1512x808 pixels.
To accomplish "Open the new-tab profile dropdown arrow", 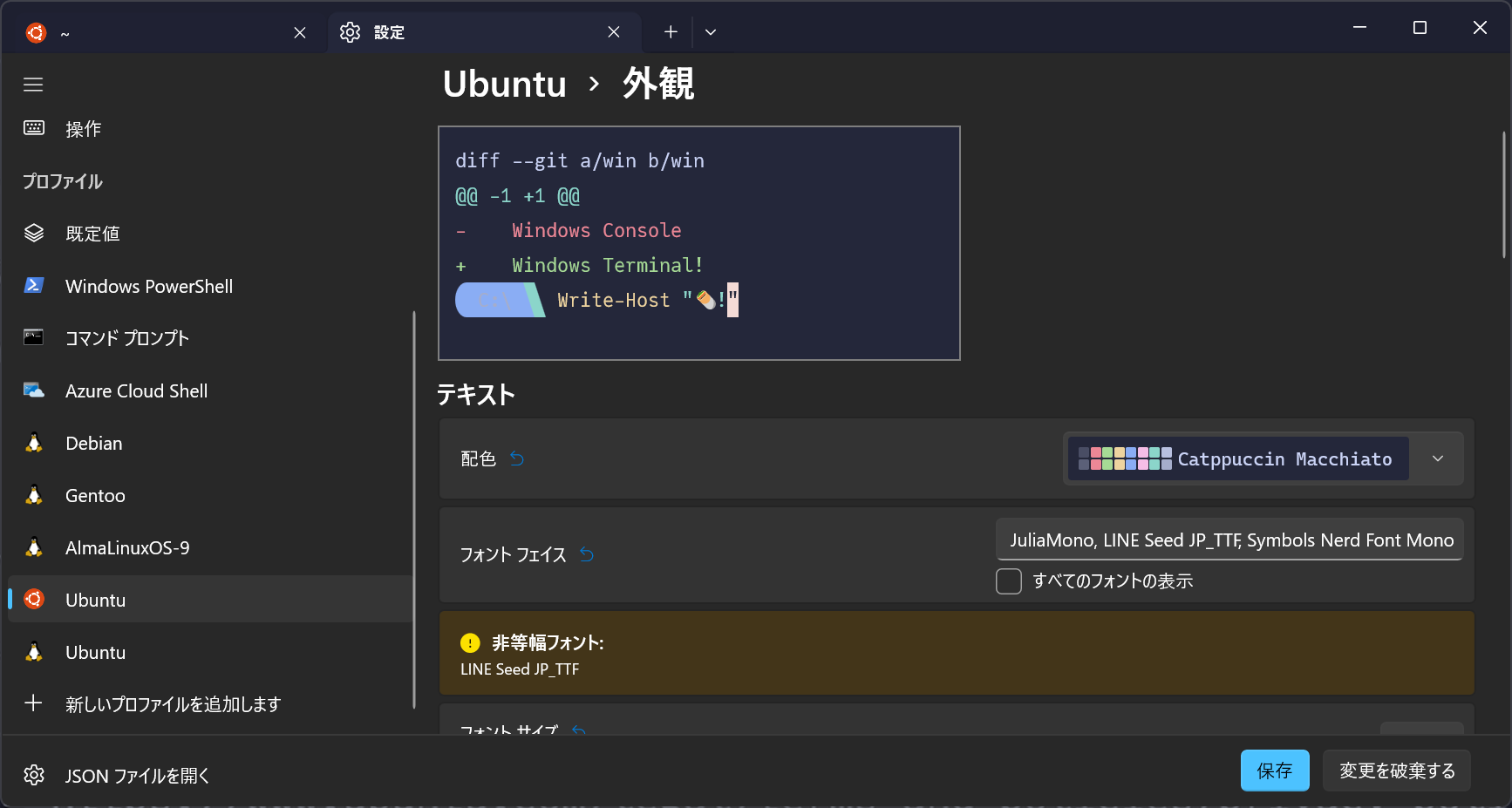I will [711, 32].
